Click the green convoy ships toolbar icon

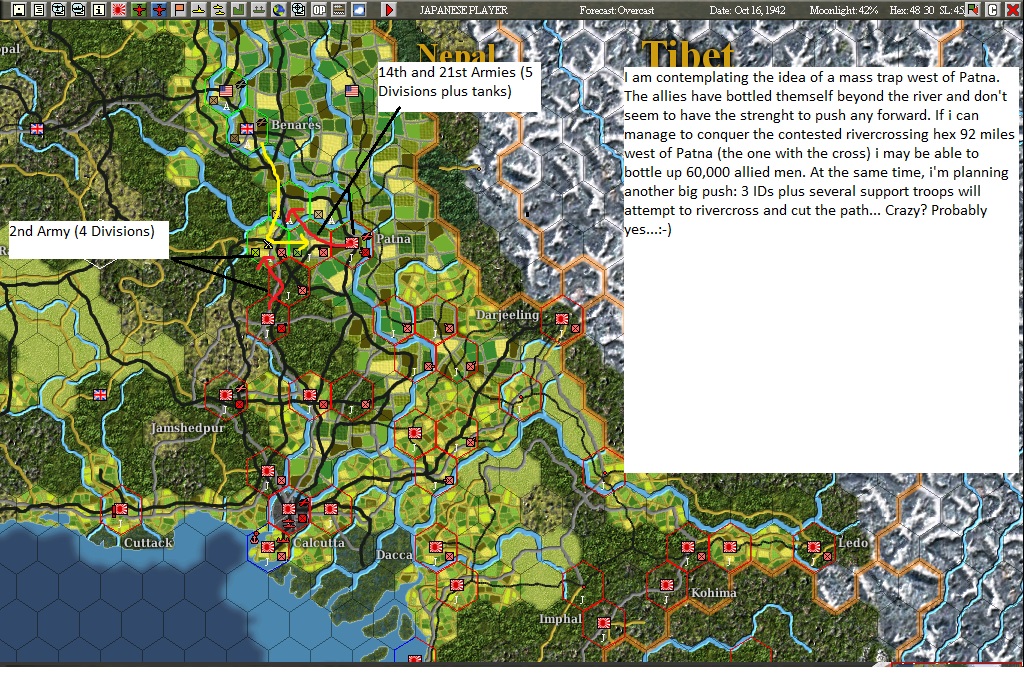pyautogui.click(x=259, y=9)
